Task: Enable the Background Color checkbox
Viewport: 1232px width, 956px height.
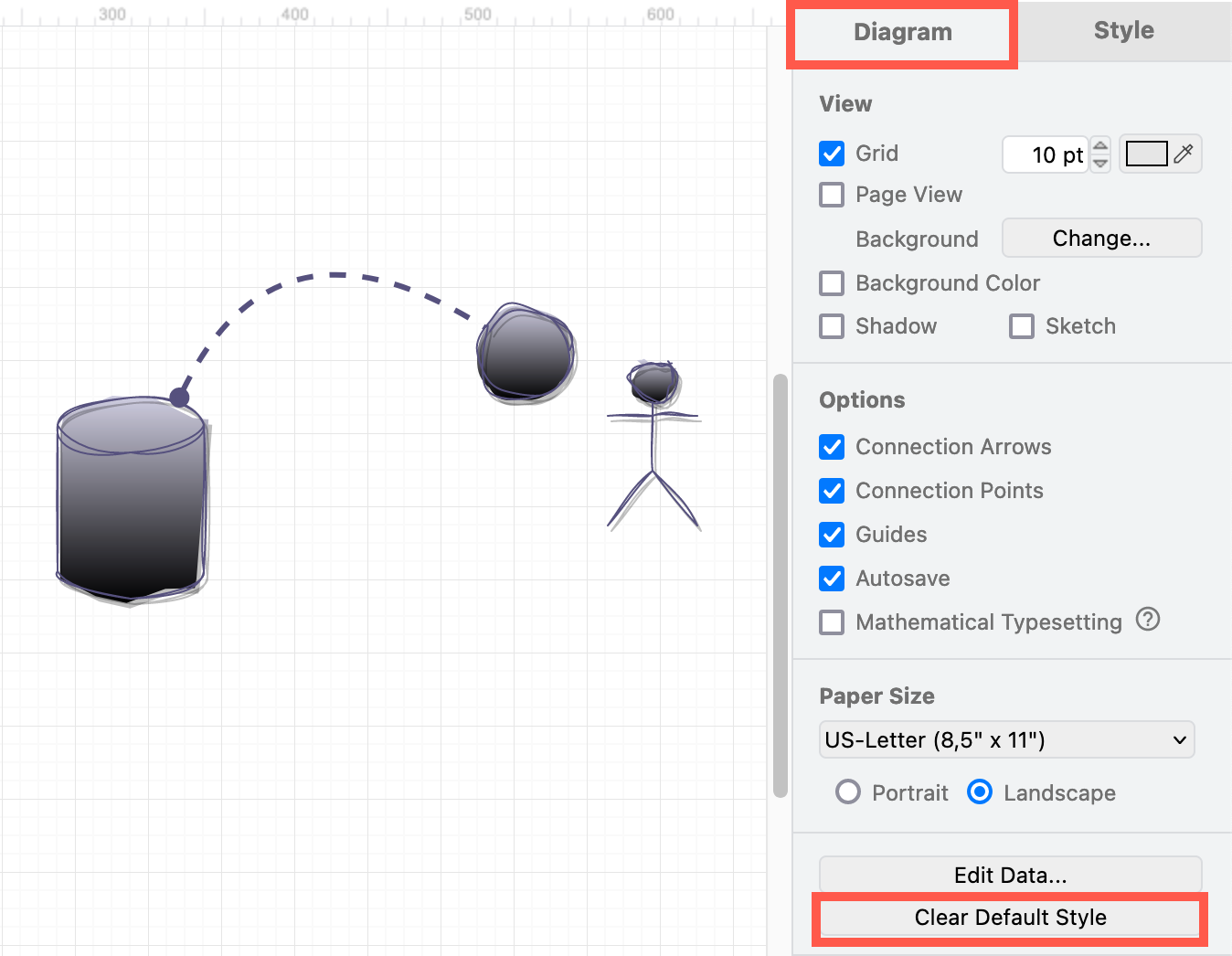Action: [x=831, y=283]
